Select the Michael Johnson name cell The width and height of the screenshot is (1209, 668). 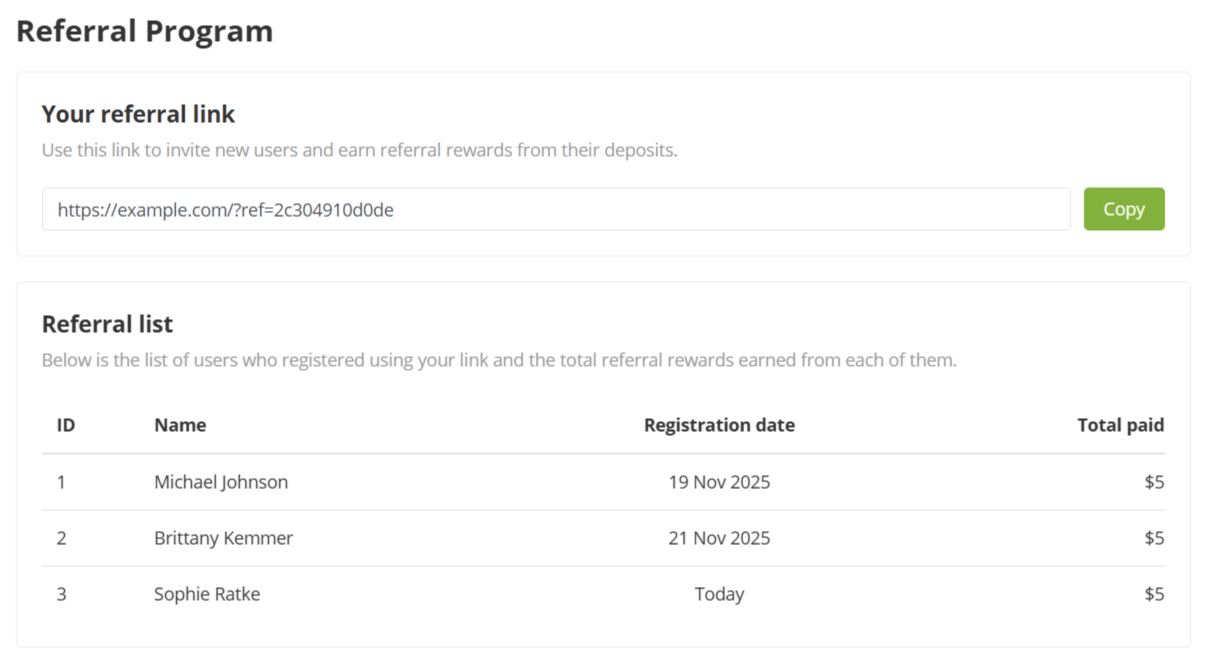pos(221,482)
